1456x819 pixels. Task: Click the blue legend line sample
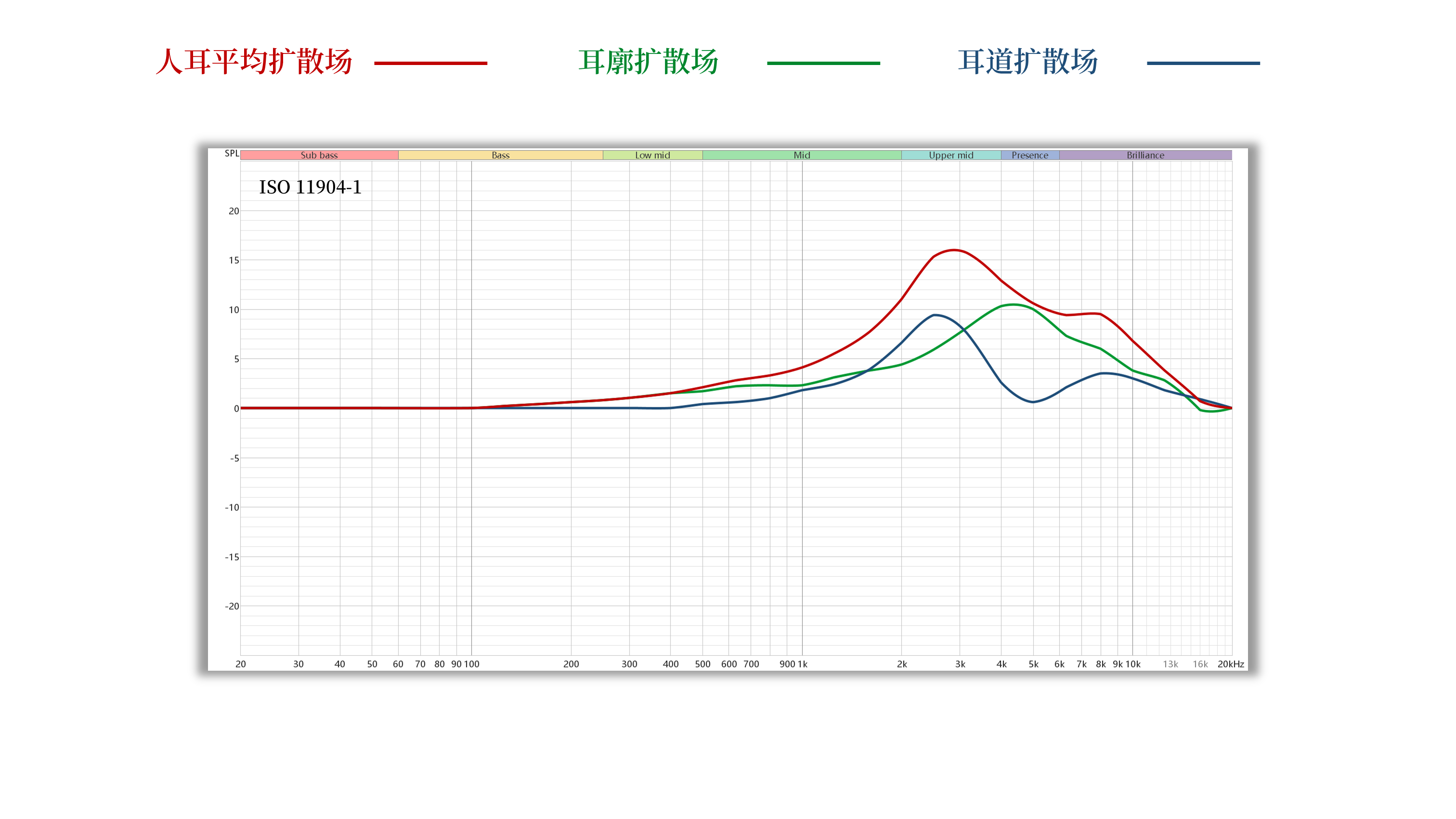1203,63
